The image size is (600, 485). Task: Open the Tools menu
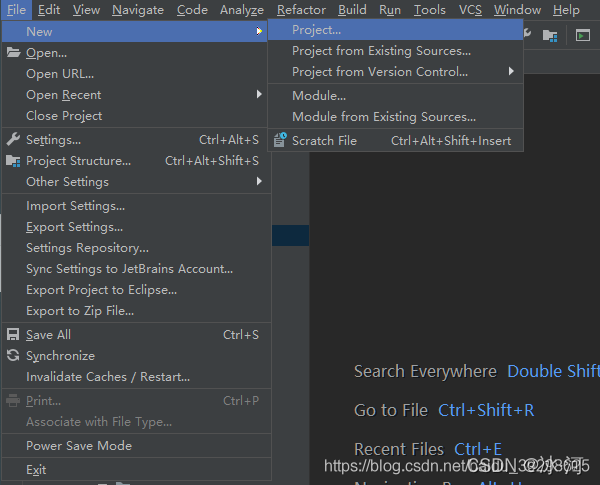[430, 10]
